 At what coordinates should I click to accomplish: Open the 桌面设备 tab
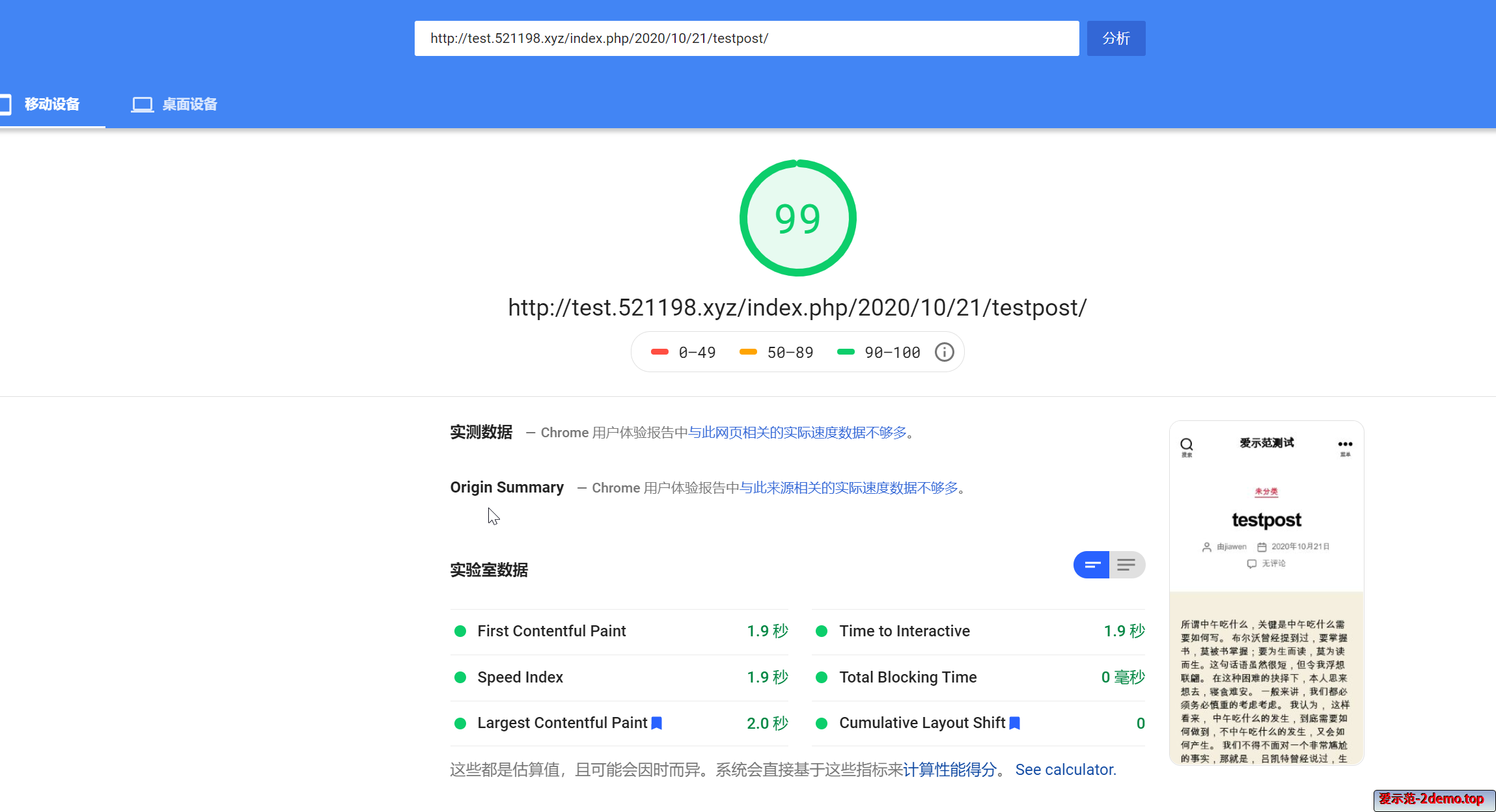pyautogui.click(x=189, y=104)
